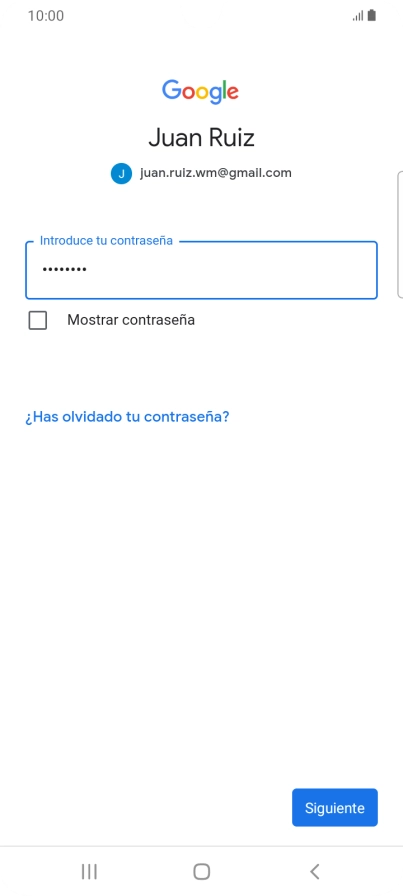Image resolution: width=403 pixels, height=896 pixels.
Task: Tap the masked password dots
Action: pyautogui.click(x=64, y=269)
